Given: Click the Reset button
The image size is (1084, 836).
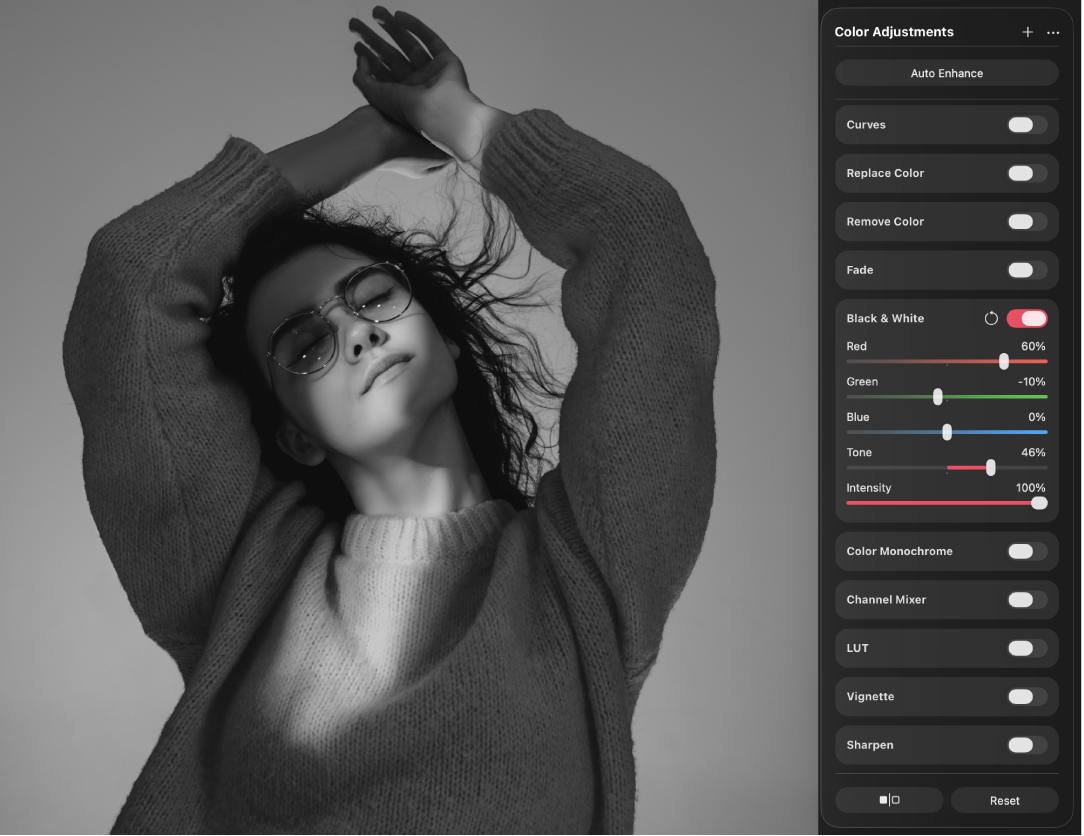Looking at the screenshot, I should [x=1004, y=800].
